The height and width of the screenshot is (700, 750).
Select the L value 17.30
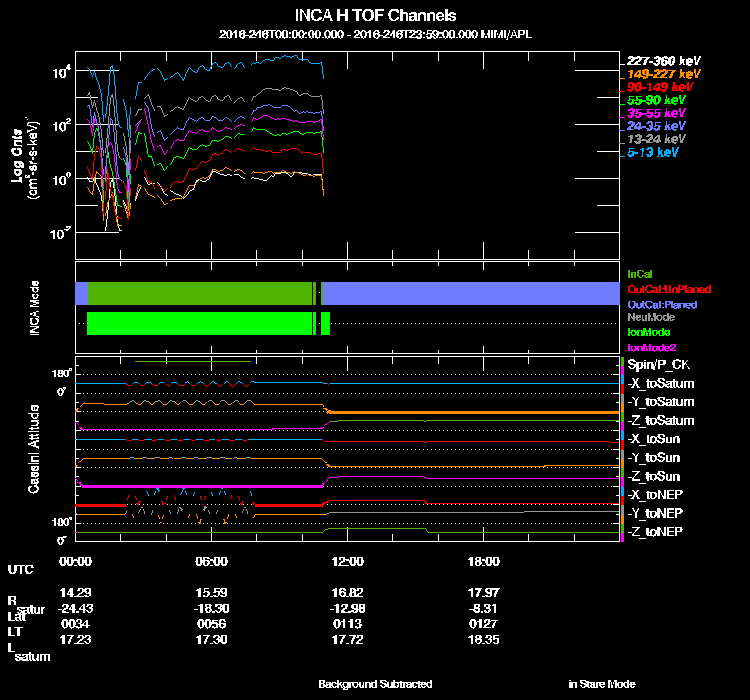[x=211, y=640]
